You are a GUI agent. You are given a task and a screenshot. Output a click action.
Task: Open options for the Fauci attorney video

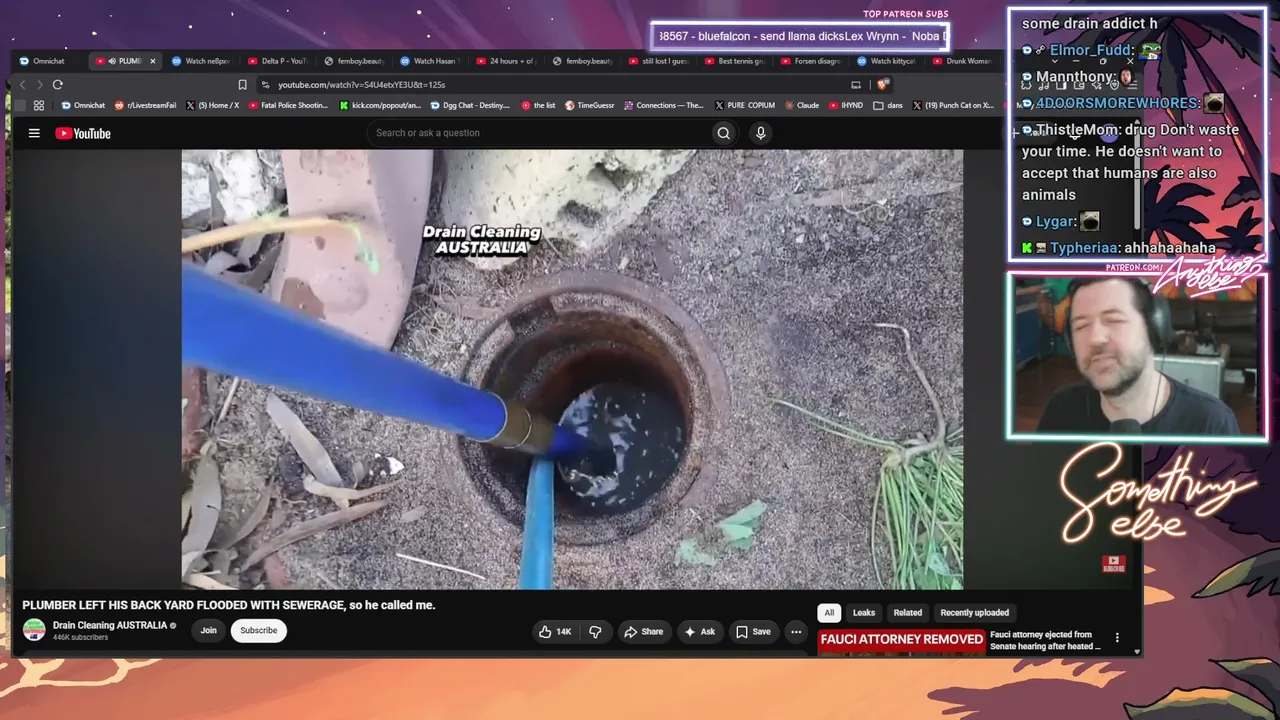click(x=1117, y=638)
